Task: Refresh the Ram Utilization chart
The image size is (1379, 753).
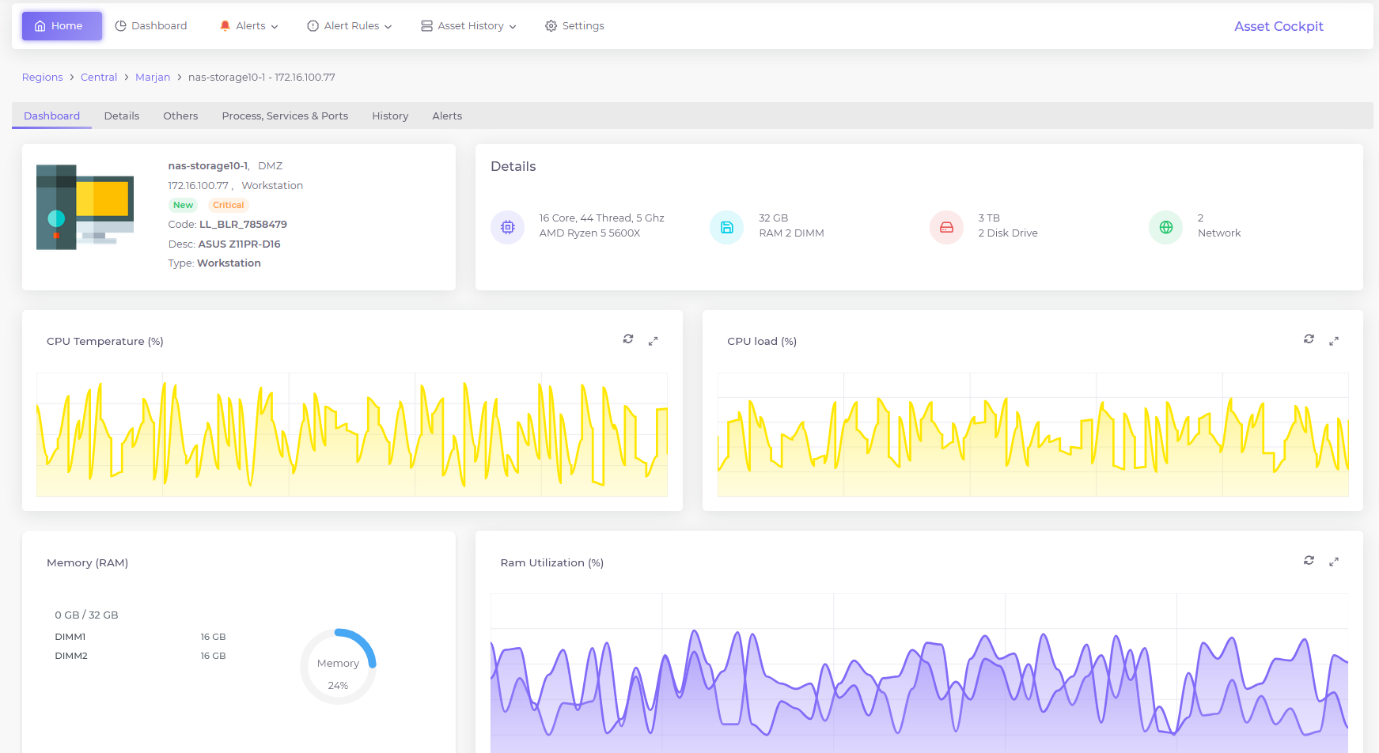Action: (1308, 561)
